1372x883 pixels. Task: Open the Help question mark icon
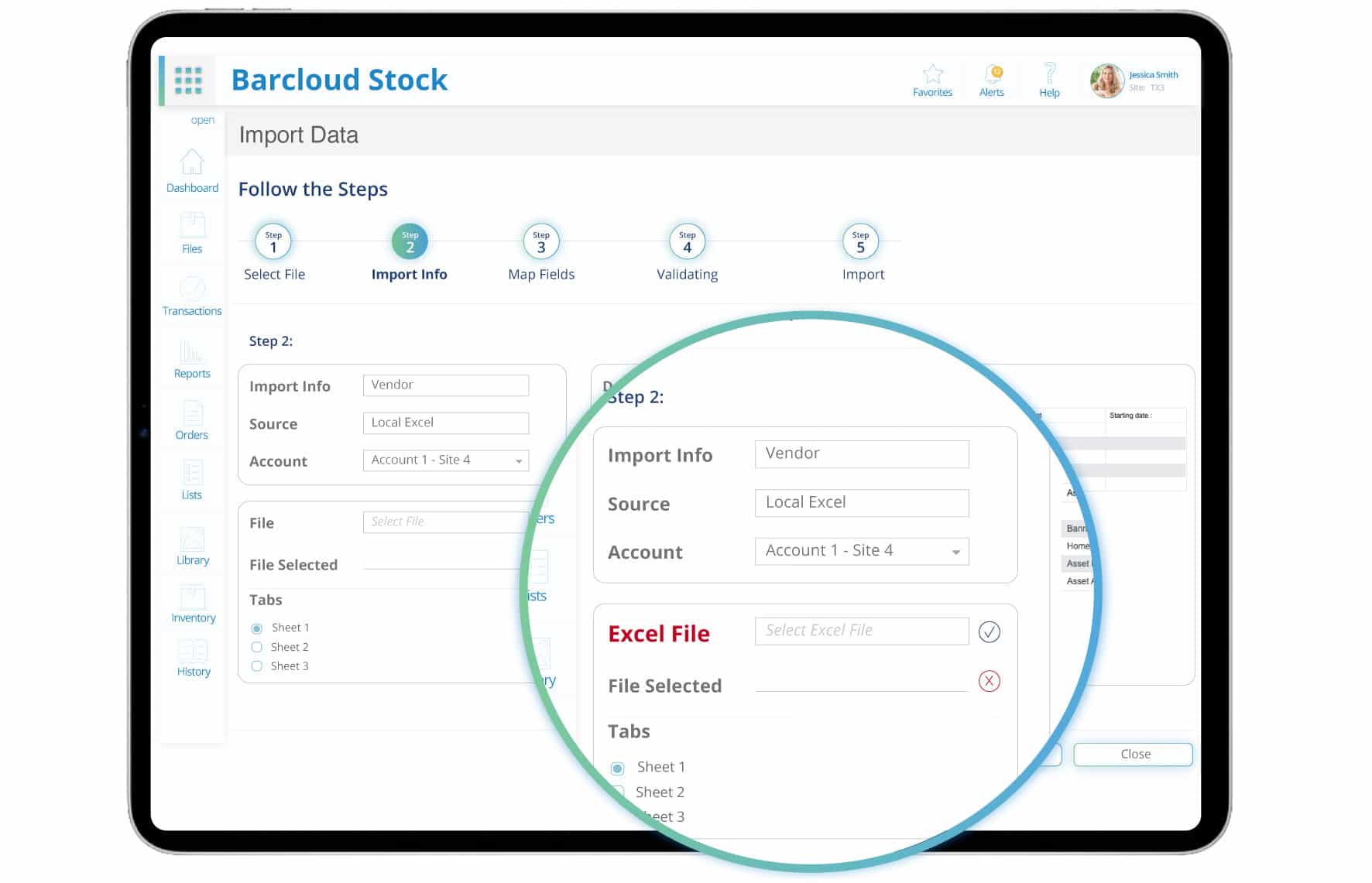[1049, 74]
